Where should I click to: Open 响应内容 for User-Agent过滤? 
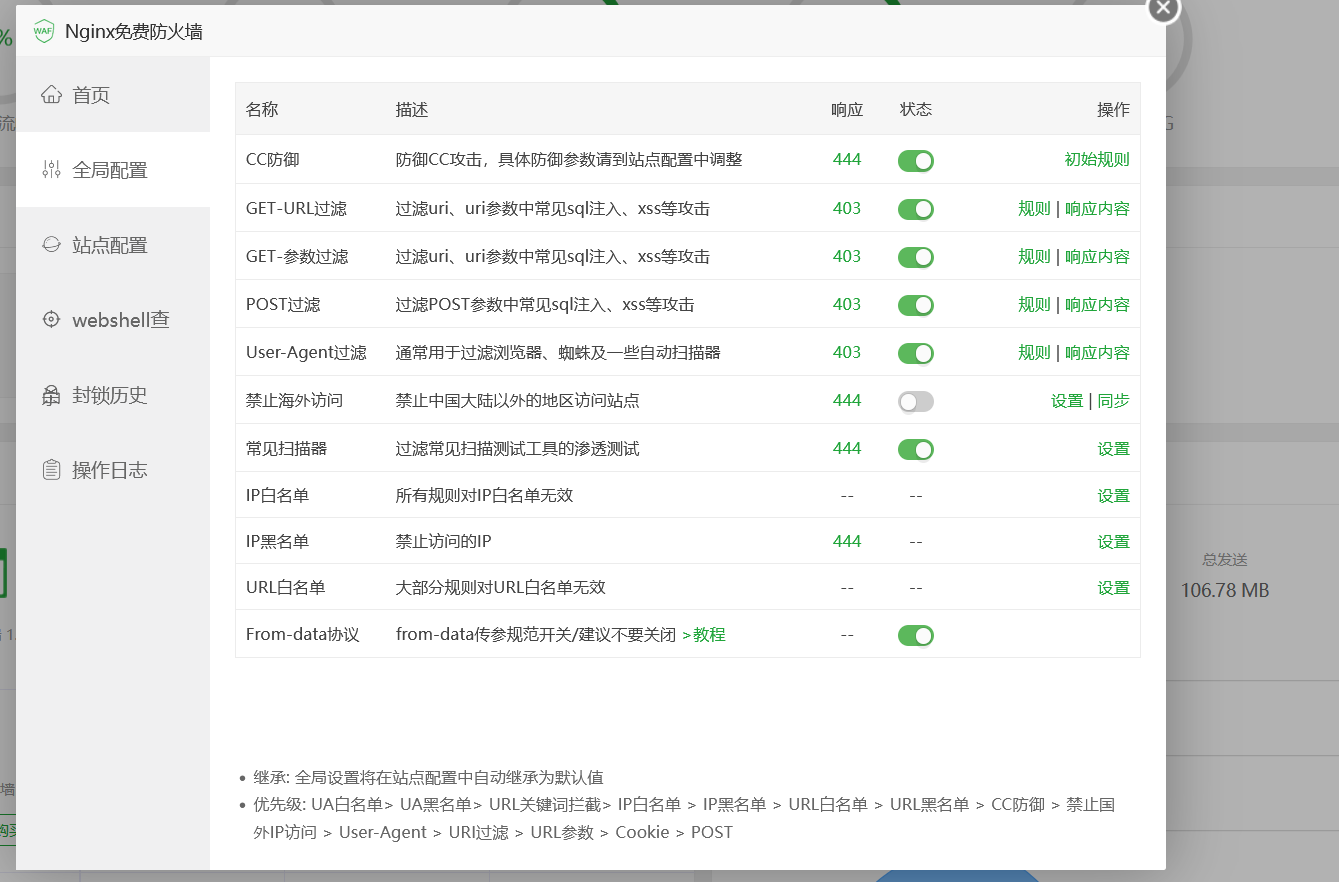click(1097, 352)
